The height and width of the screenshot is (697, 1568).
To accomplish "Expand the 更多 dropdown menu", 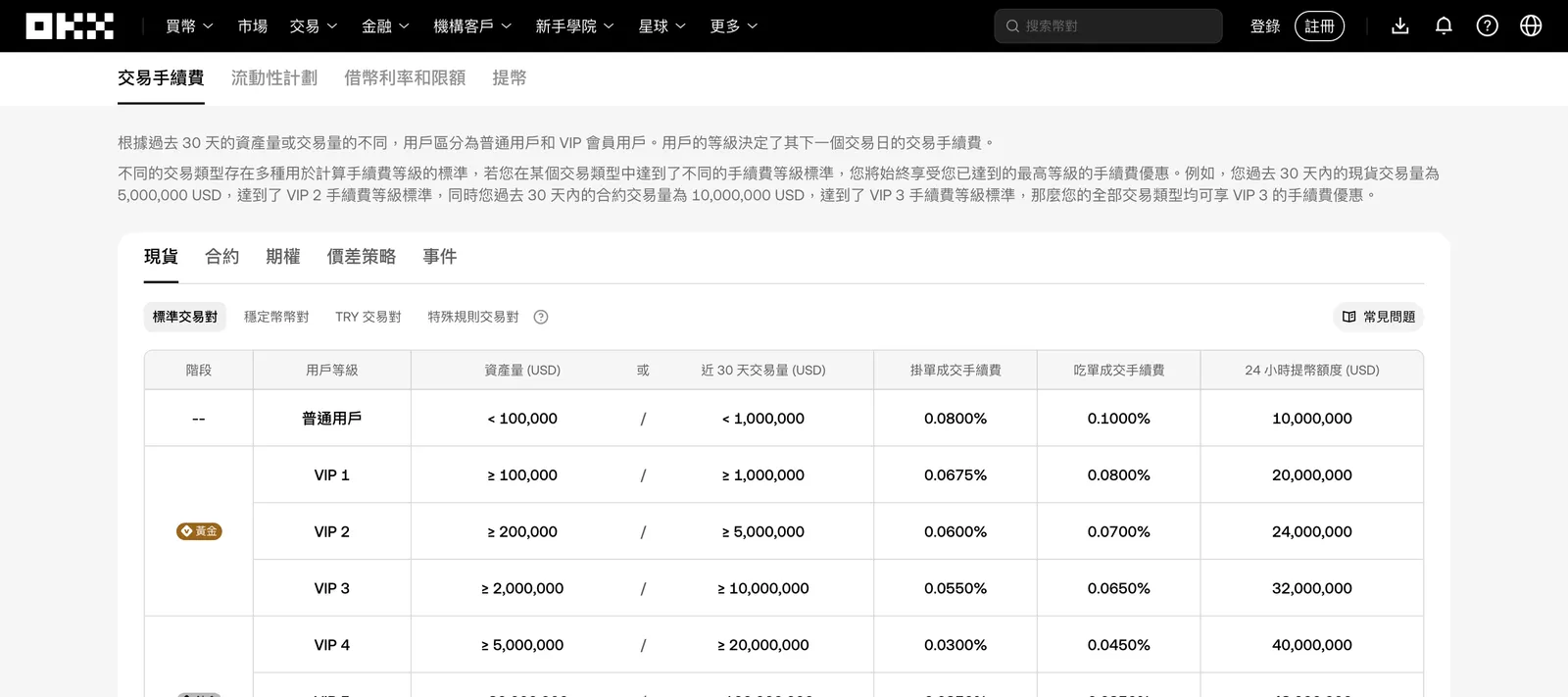I will 734,26.
